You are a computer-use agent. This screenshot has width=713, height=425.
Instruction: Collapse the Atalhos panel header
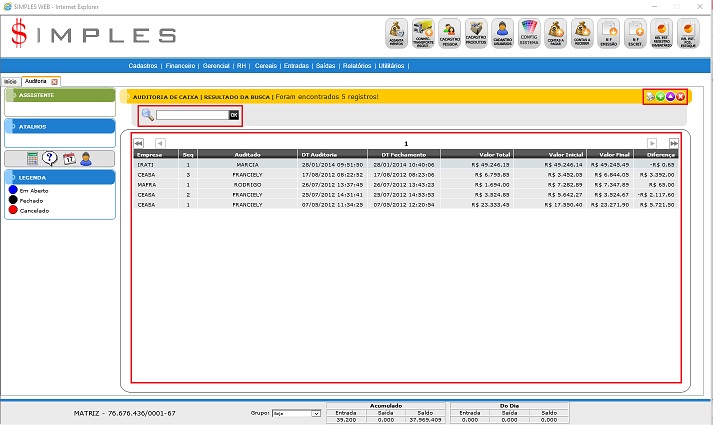coord(59,127)
